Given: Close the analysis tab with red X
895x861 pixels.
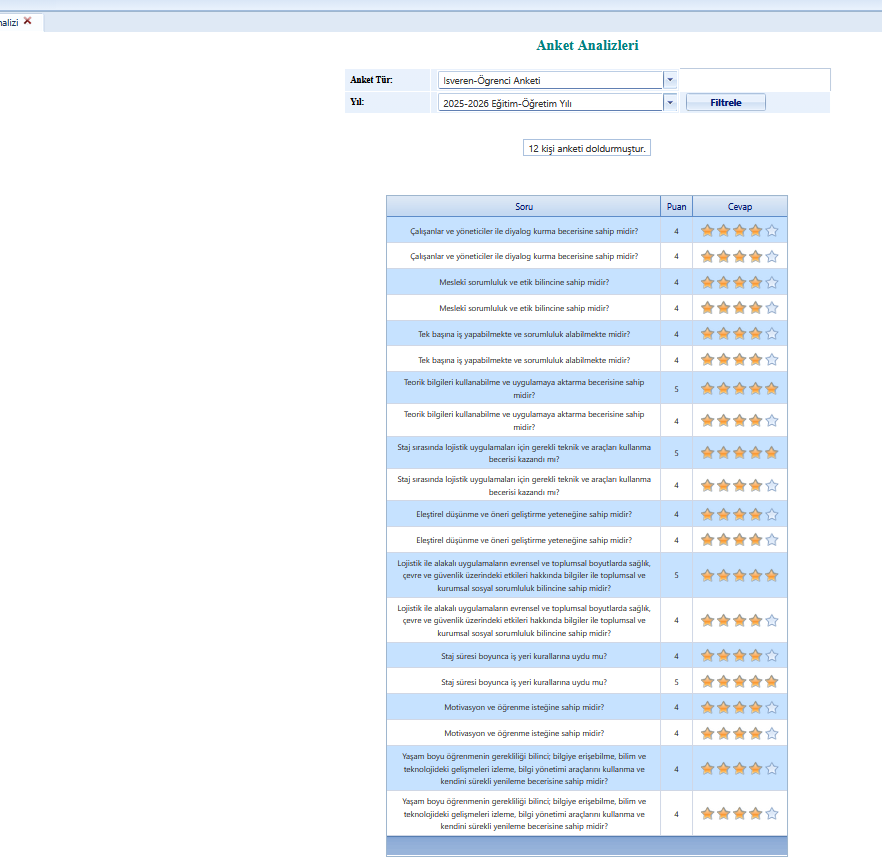Looking at the screenshot, I should pos(27,21).
